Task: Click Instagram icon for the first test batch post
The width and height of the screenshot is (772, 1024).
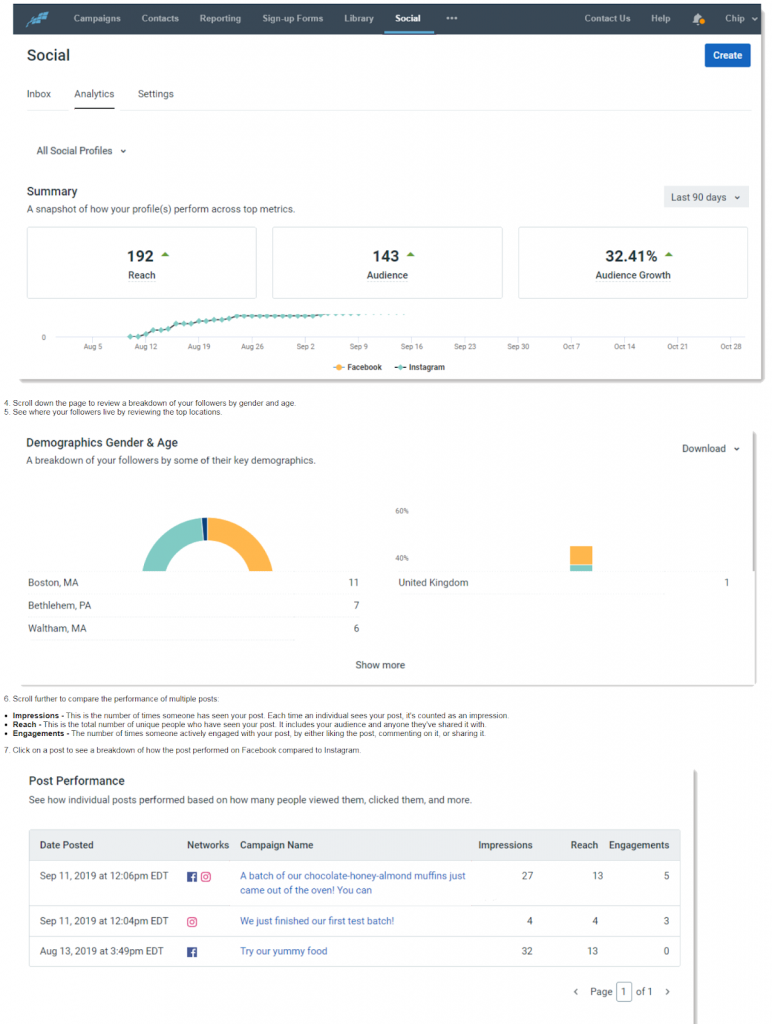Action: click(x=192, y=922)
